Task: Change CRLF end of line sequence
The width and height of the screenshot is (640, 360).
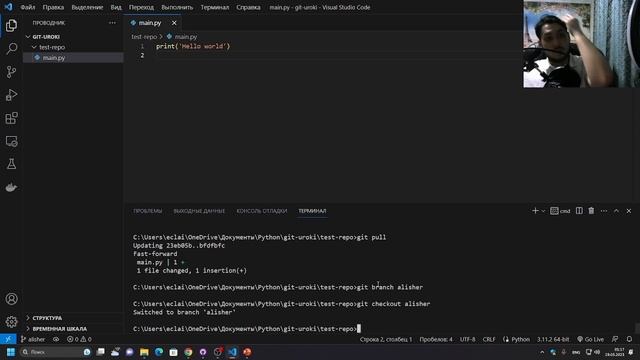Action: point(489,339)
